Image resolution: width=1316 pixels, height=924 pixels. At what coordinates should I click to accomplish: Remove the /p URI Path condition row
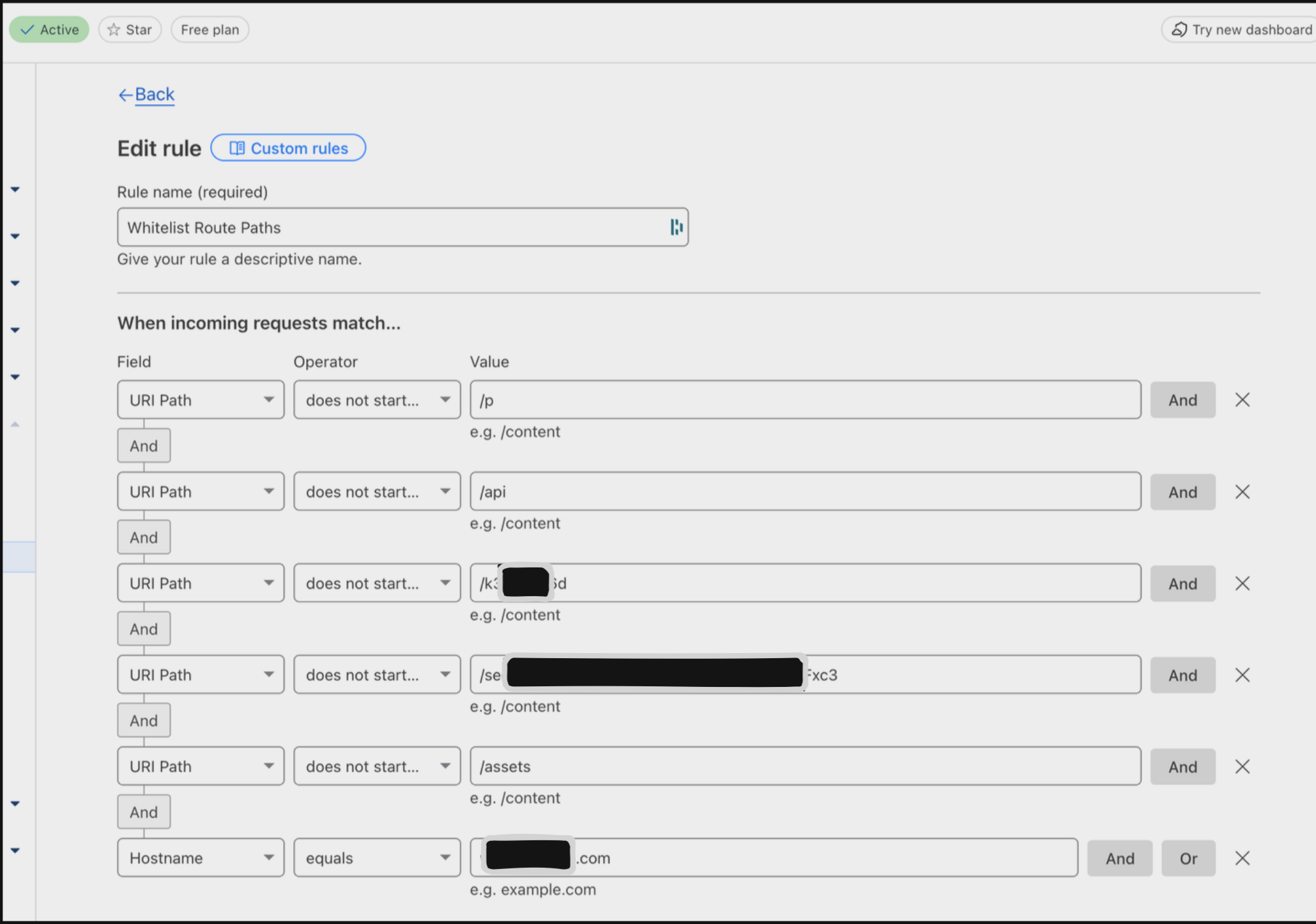click(1242, 400)
